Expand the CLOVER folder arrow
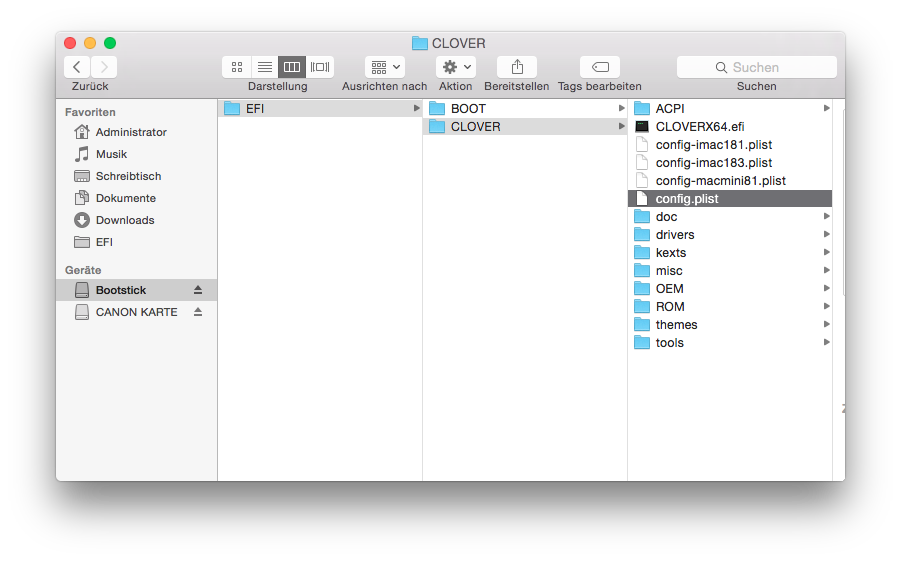The height and width of the screenshot is (561, 901). point(621,126)
